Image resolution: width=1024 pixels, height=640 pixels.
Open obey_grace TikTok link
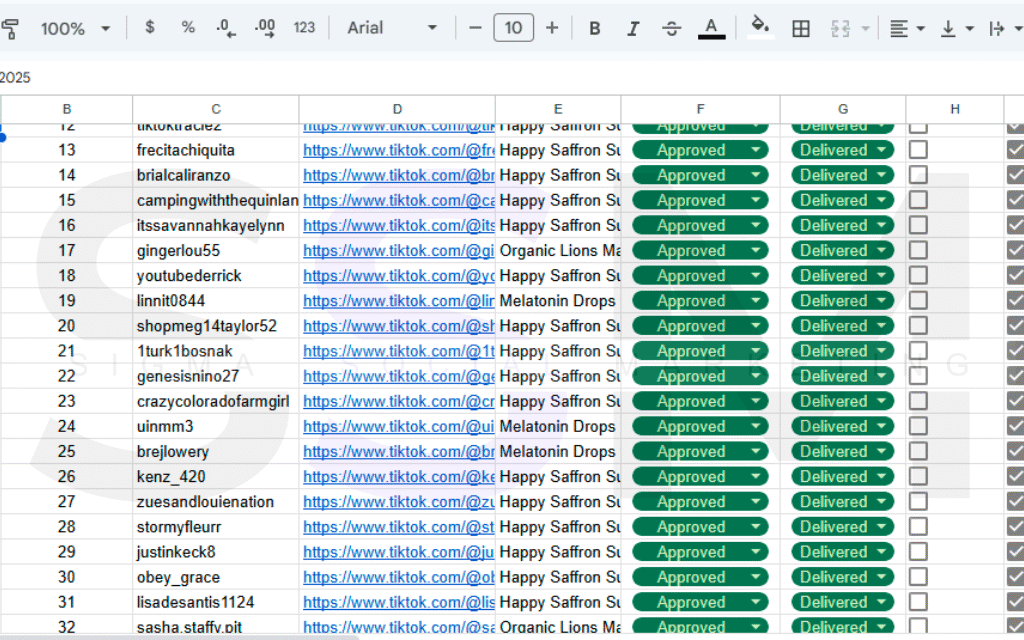click(398, 577)
